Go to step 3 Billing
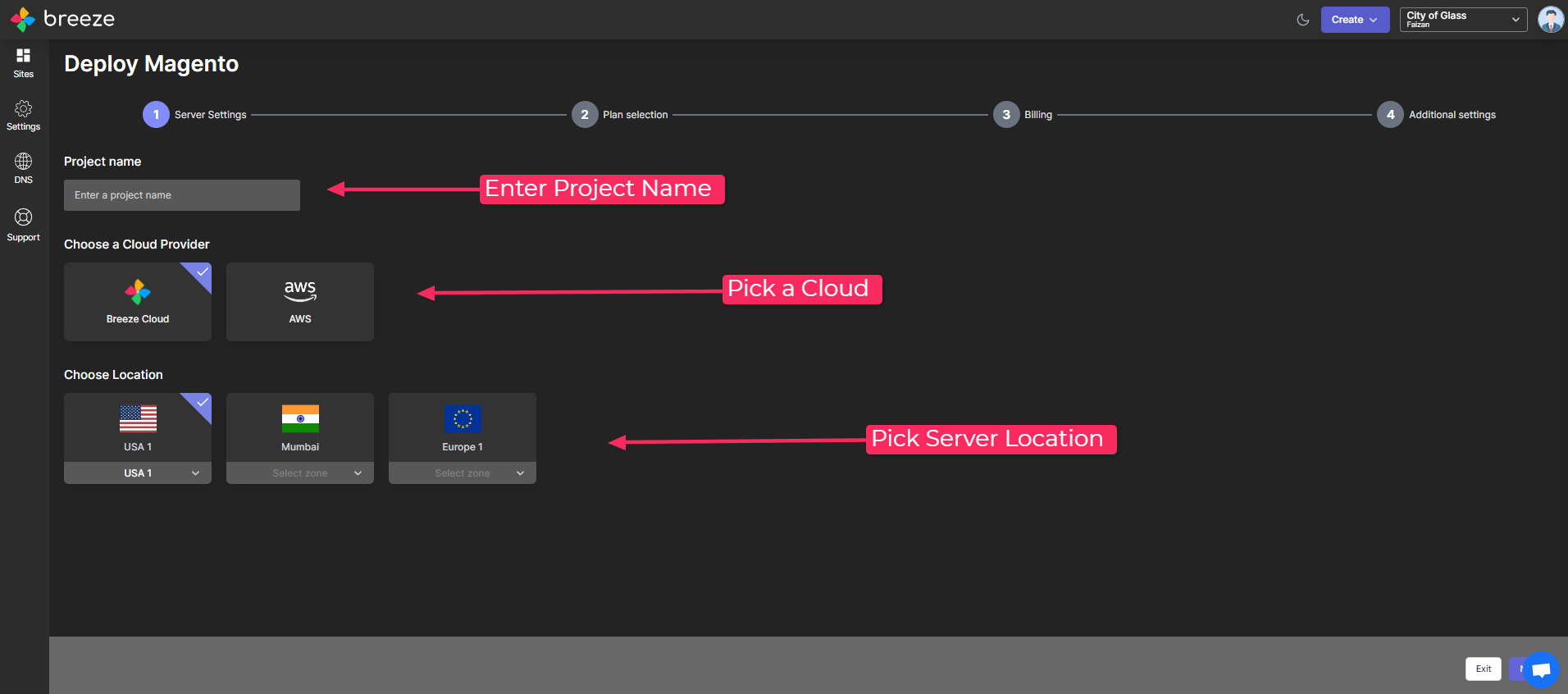 coord(1023,115)
